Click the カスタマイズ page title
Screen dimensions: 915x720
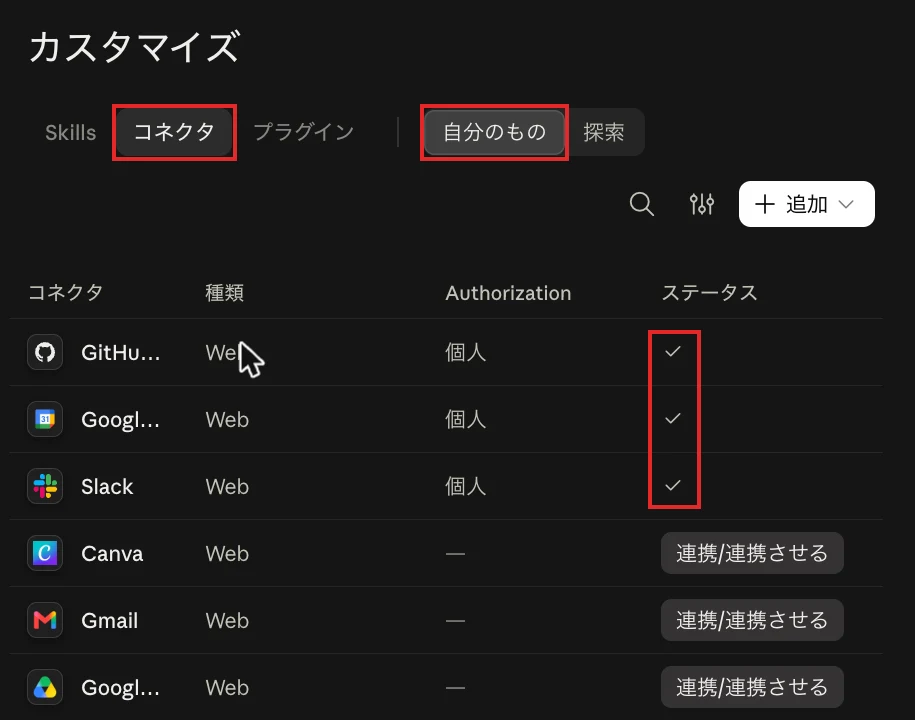pos(134,47)
